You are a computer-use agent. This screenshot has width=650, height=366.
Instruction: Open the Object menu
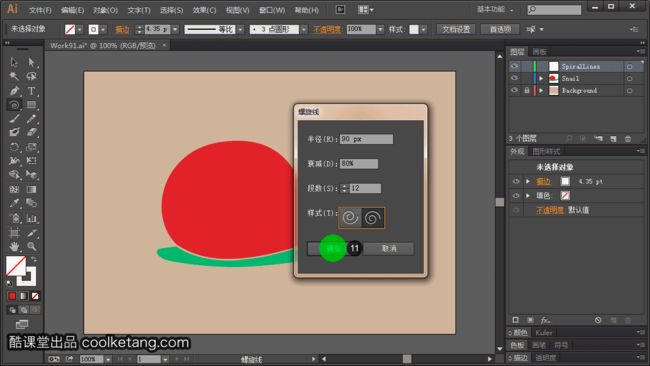105,10
